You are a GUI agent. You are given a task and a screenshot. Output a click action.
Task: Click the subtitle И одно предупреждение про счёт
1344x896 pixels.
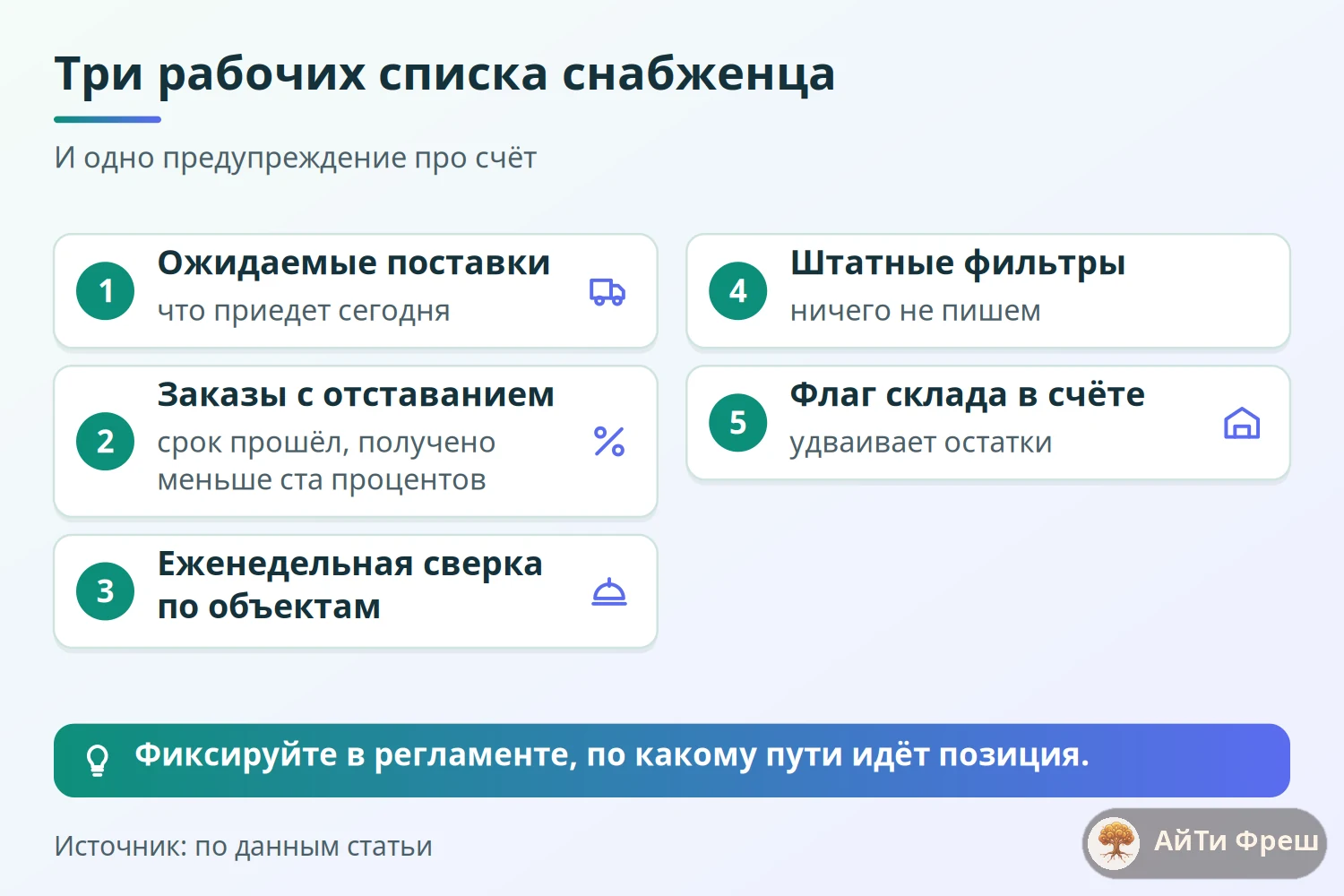(296, 158)
